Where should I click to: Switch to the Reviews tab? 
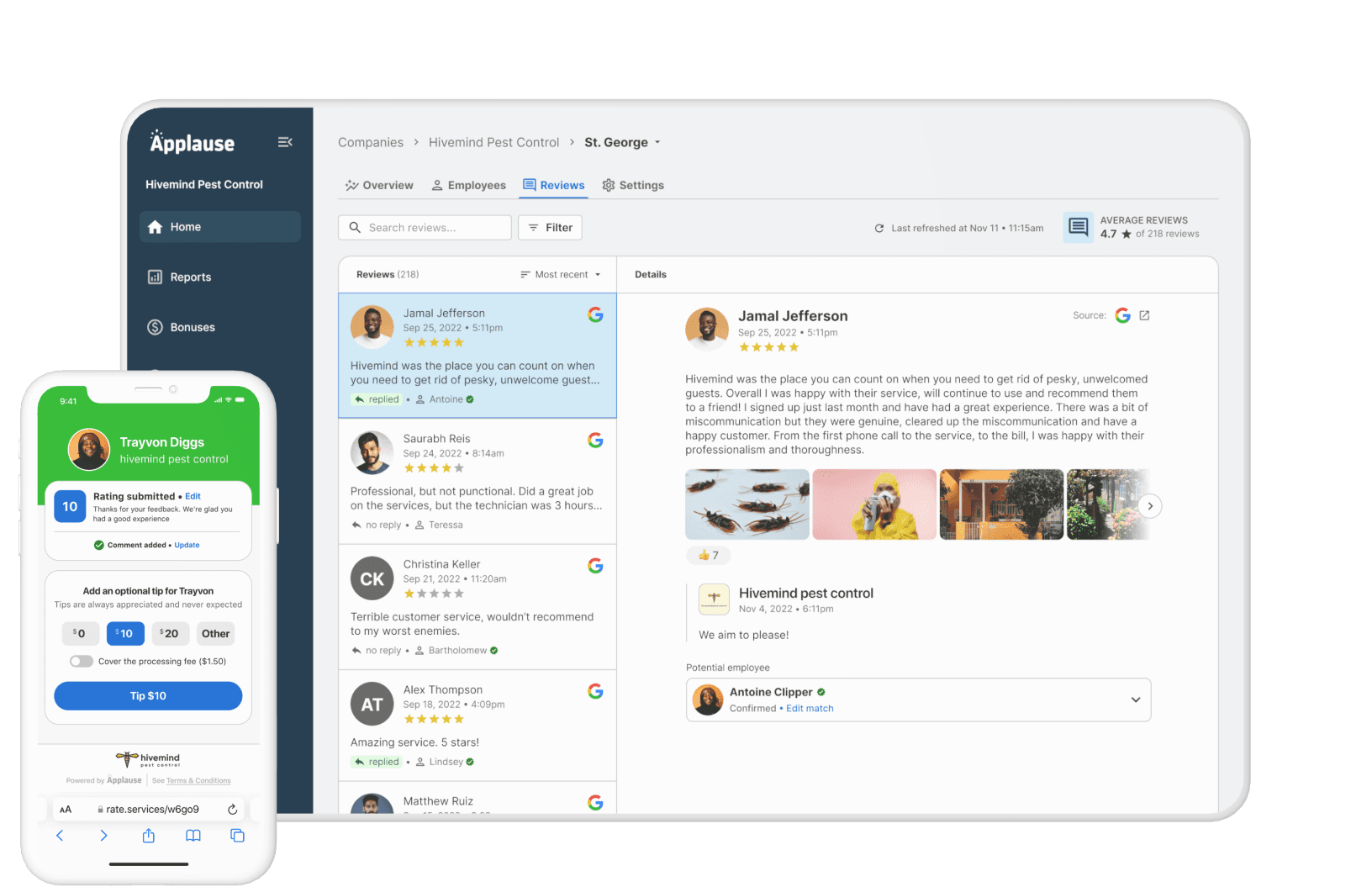click(x=553, y=185)
